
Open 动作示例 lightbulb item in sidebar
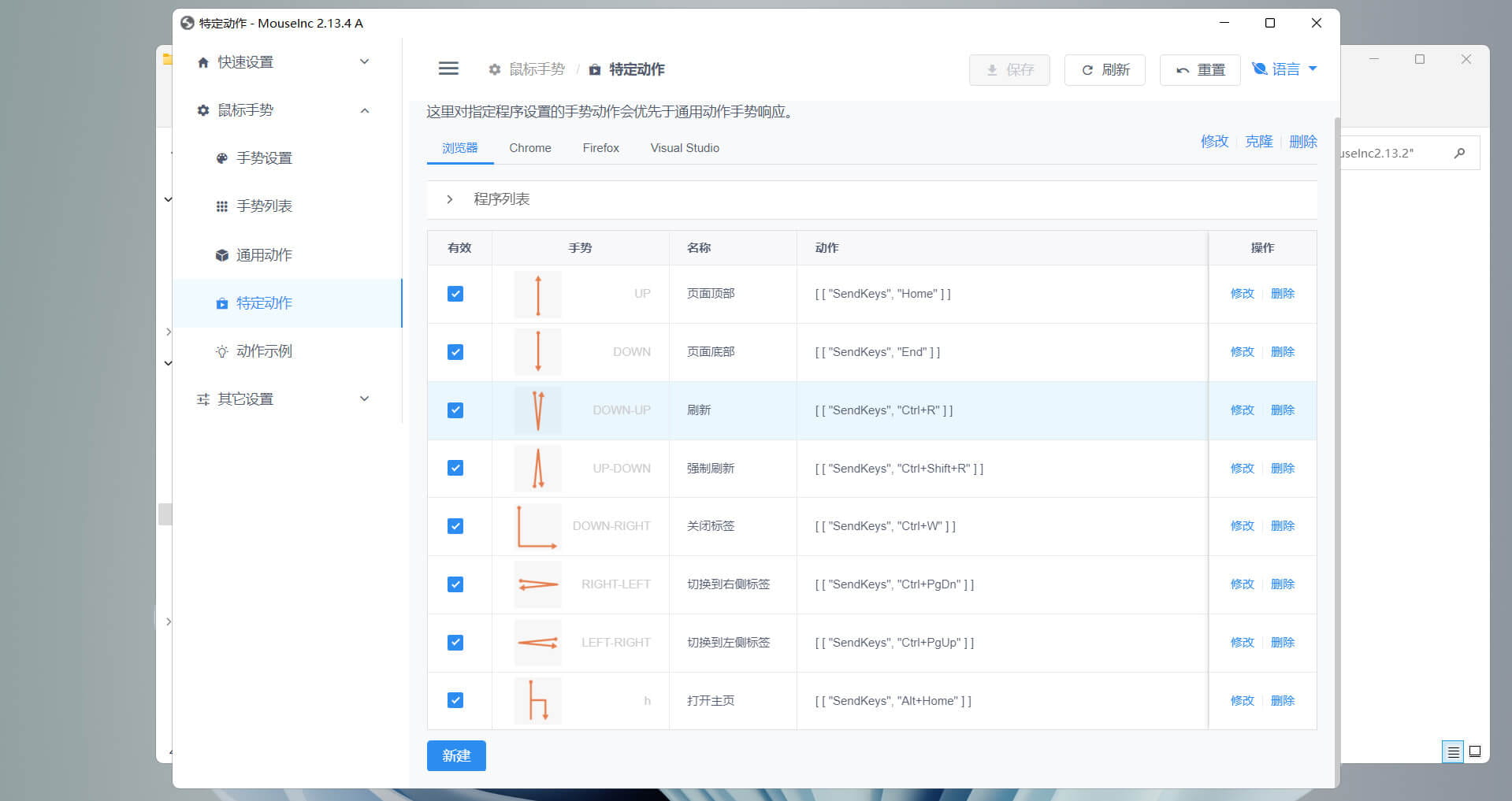tap(264, 351)
